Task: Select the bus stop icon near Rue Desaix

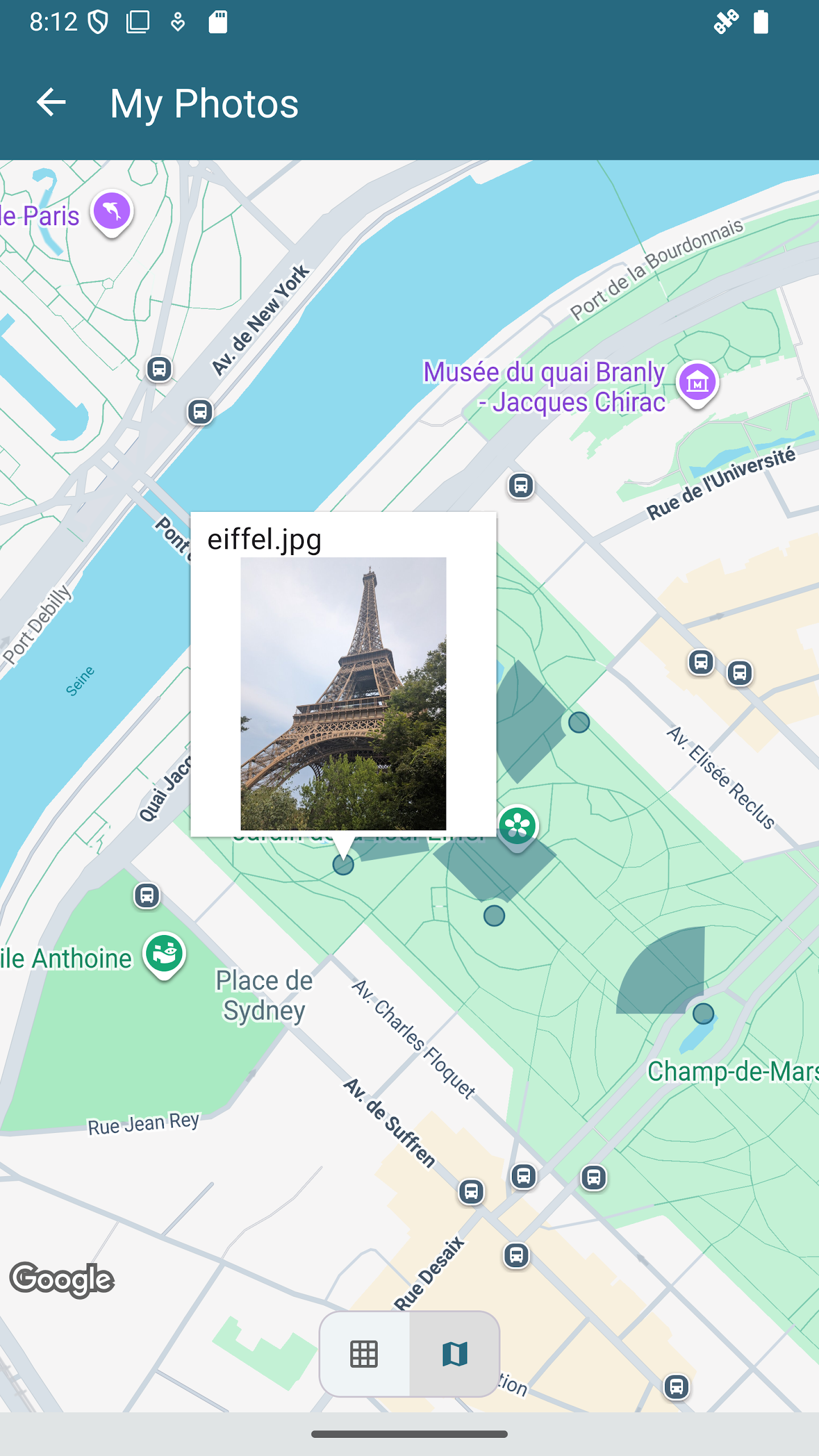Action: point(516,1255)
